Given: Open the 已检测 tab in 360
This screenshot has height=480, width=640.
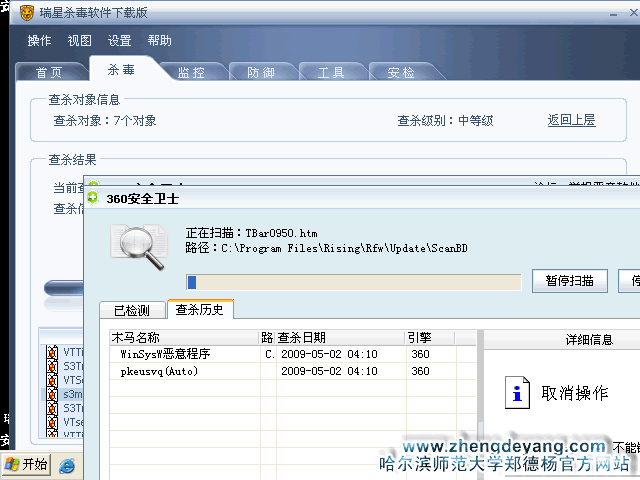Looking at the screenshot, I should (x=132, y=310).
